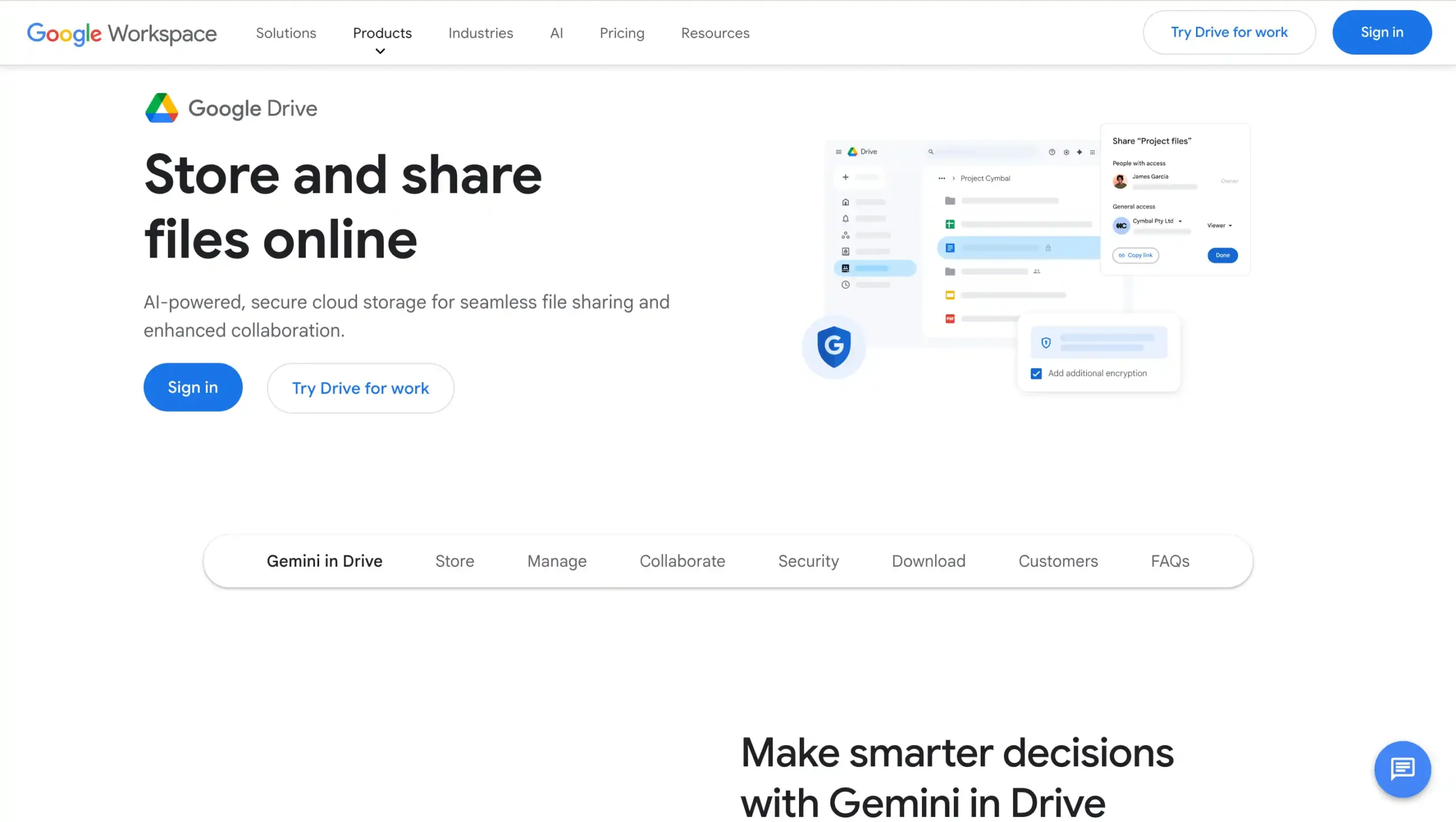Open the Drive hamburger menu icon

pyautogui.click(x=839, y=152)
